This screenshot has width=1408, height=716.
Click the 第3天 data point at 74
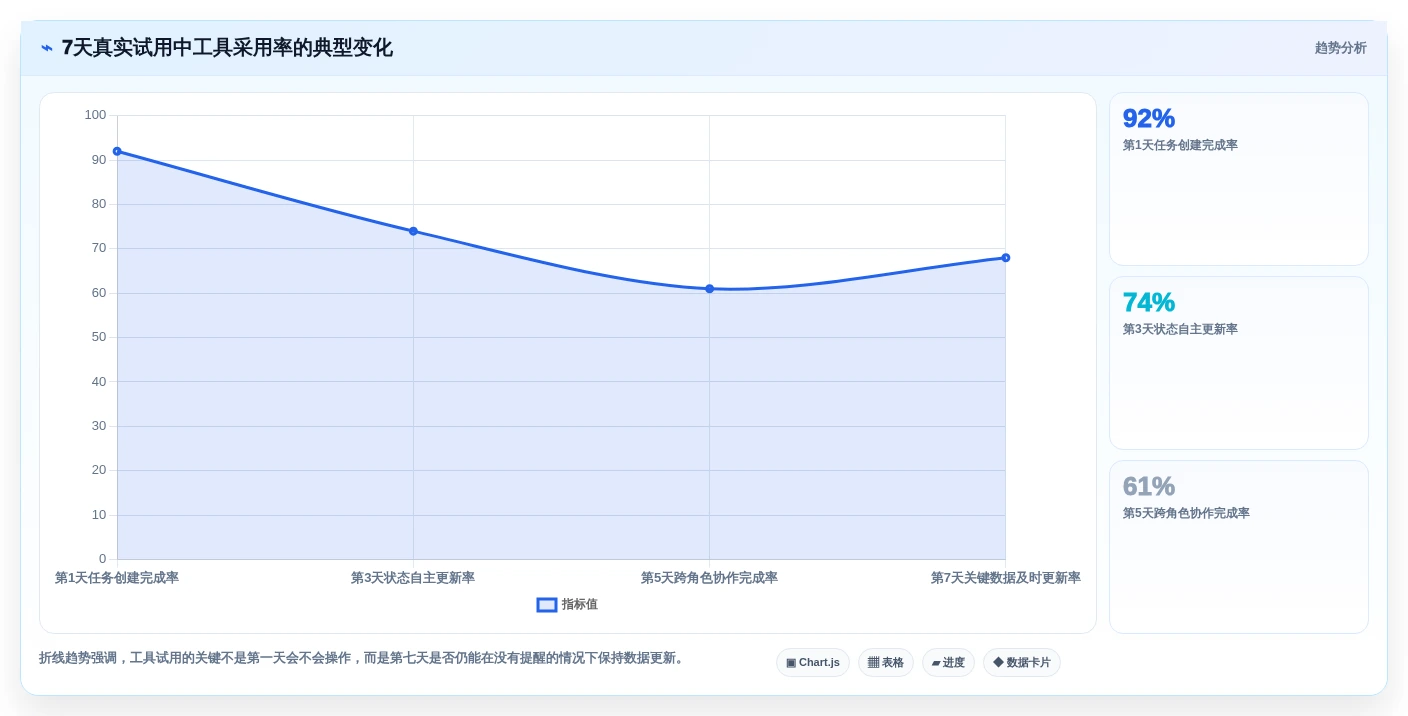pyautogui.click(x=413, y=231)
